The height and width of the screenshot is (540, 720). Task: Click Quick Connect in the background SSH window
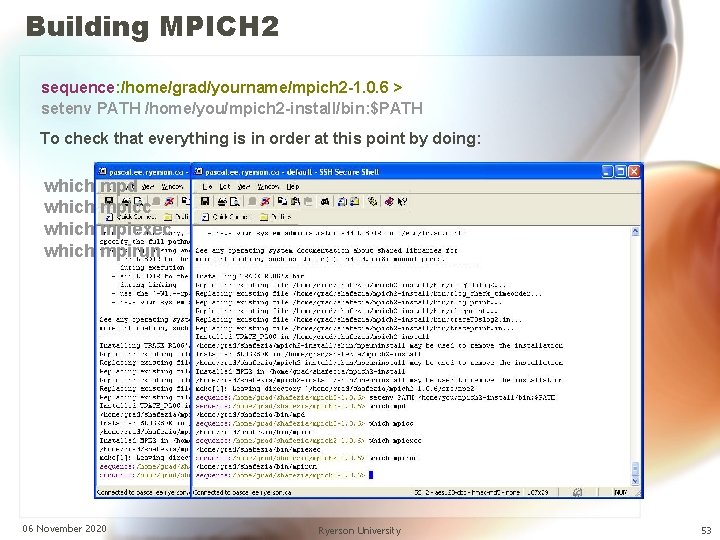tap(132, 216)
